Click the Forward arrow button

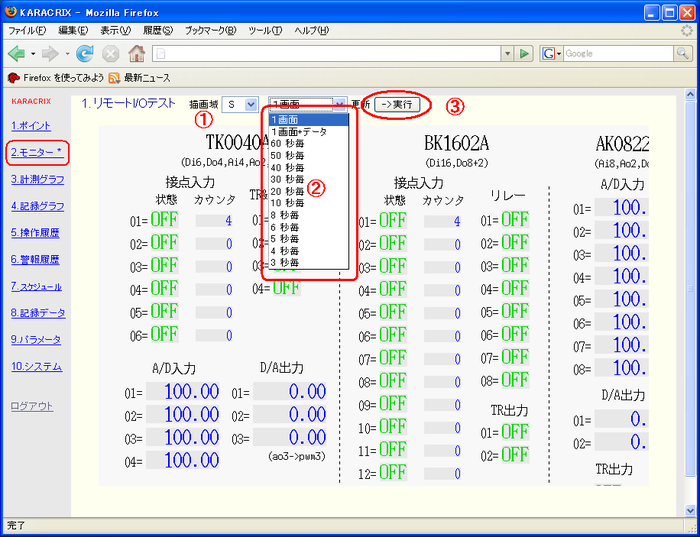pyautogui.click(x=50, y=54)
